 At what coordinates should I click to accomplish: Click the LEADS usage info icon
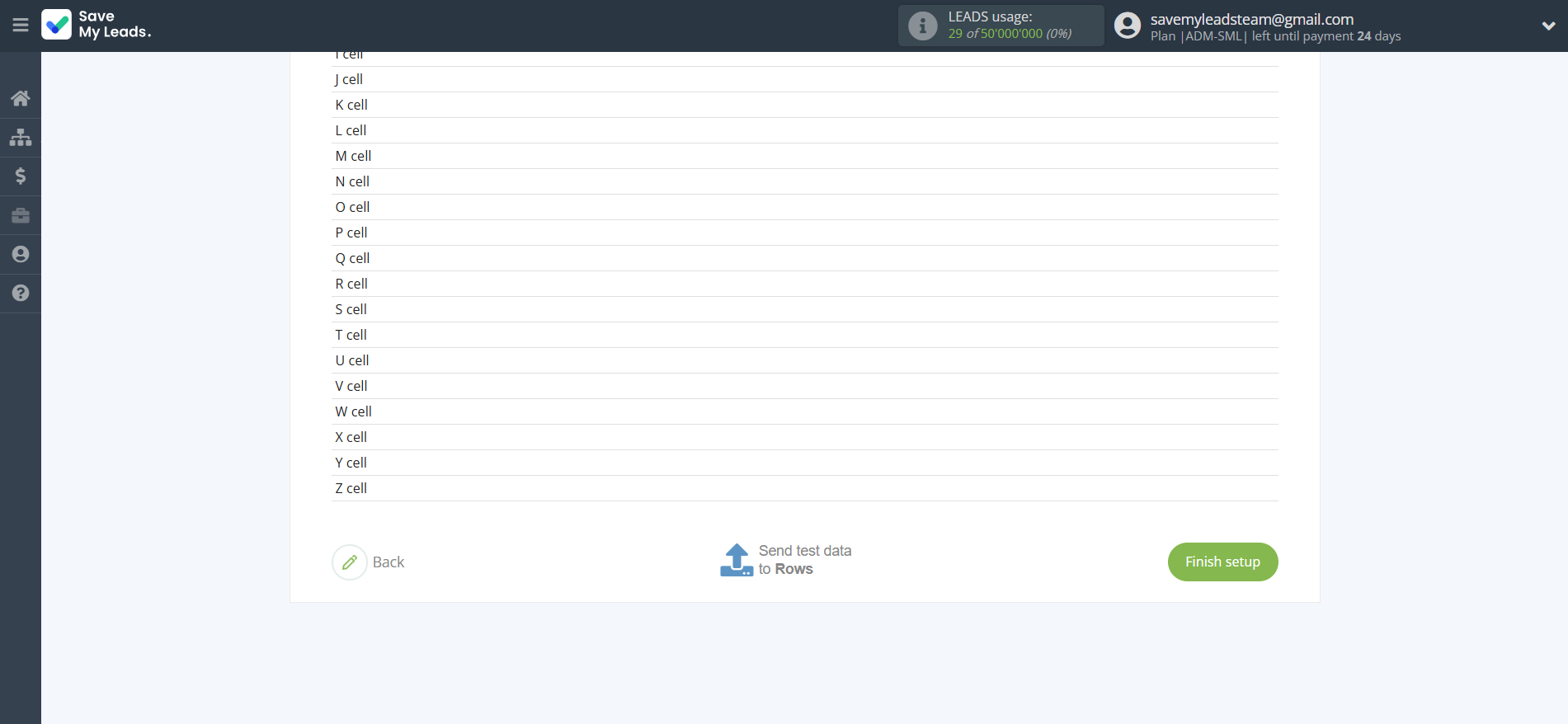pyautogui.click(x=922, y=26)
